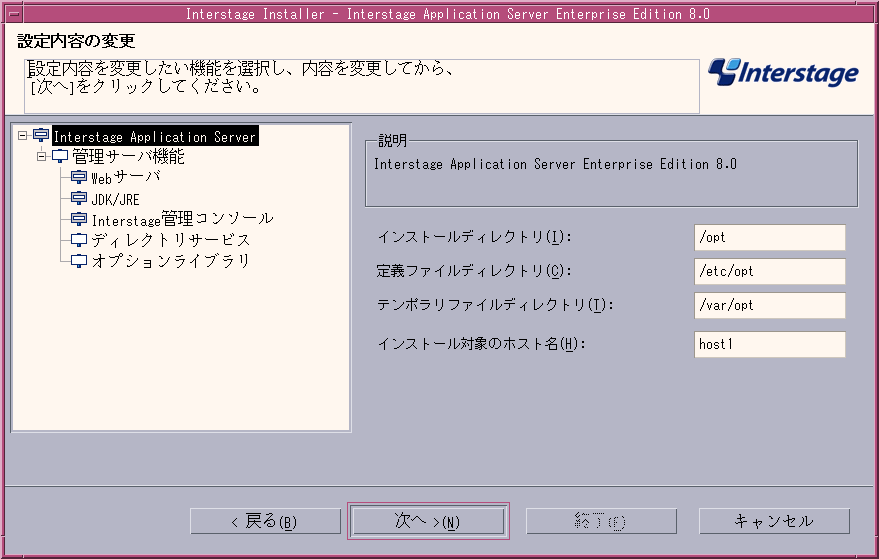Click the ディレクトリサービス component icon
The height and width of the screenshot is (559, 879).
[79, 240]
